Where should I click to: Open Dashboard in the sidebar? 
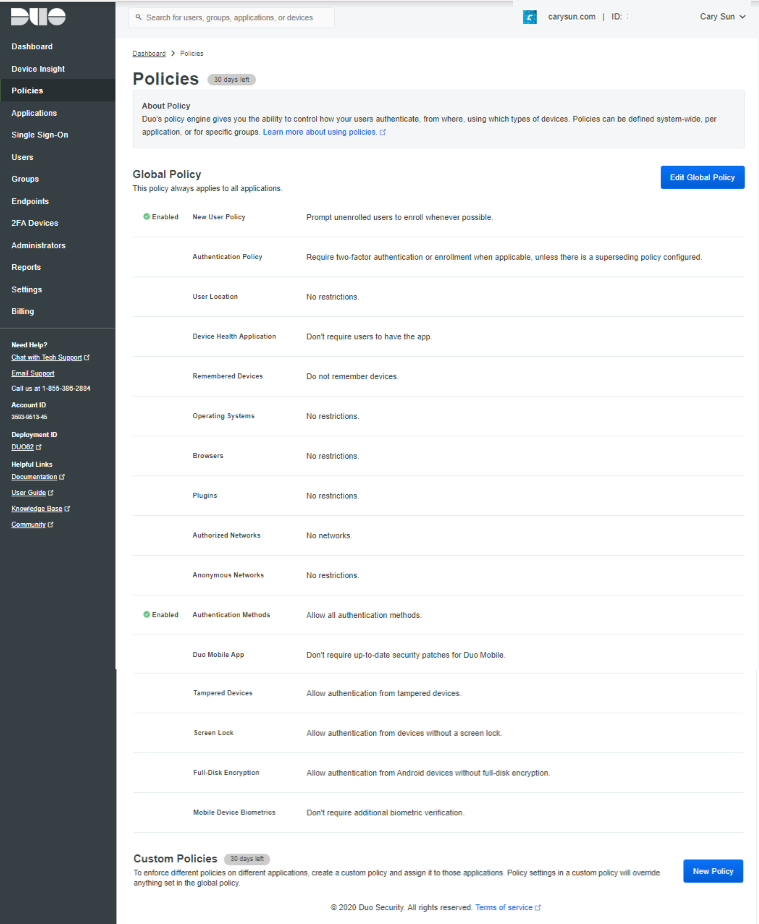point(32,47)
